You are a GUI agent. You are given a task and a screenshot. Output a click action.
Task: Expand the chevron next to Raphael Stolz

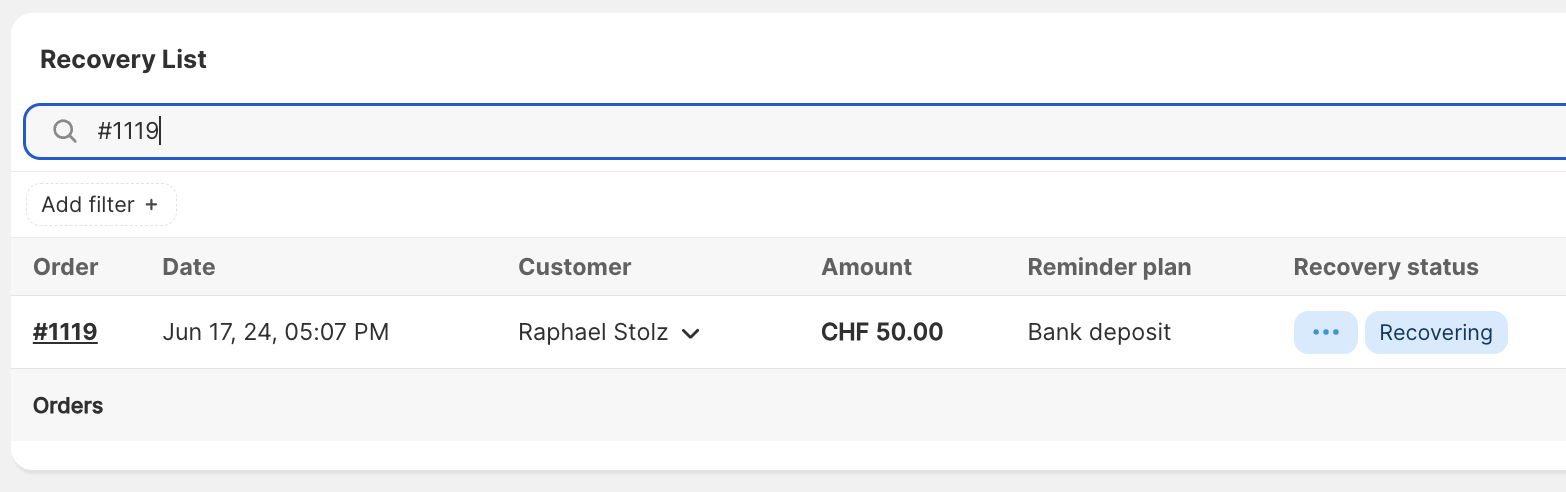coord(690,333)
